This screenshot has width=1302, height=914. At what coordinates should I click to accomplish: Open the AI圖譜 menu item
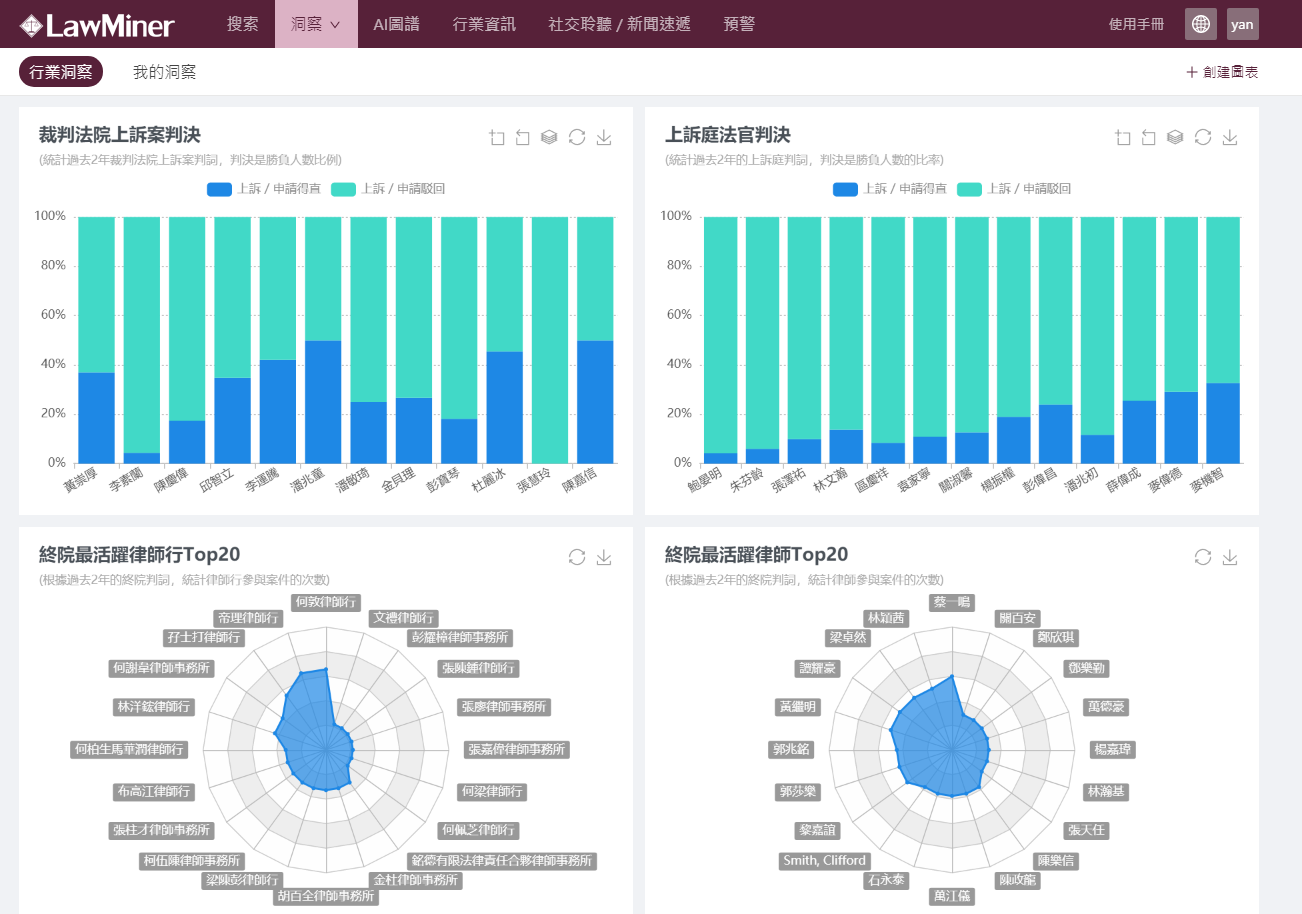[396, 24]
